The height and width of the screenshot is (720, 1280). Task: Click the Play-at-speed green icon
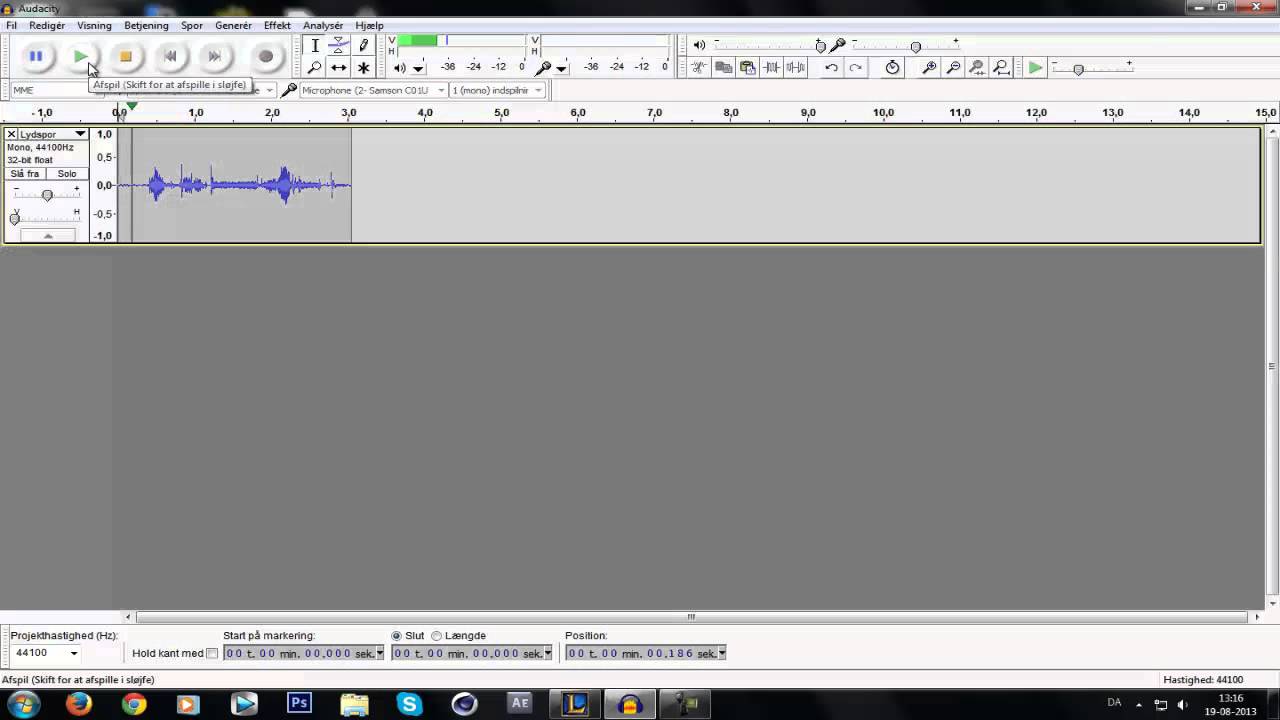(x=1035, y=68)
